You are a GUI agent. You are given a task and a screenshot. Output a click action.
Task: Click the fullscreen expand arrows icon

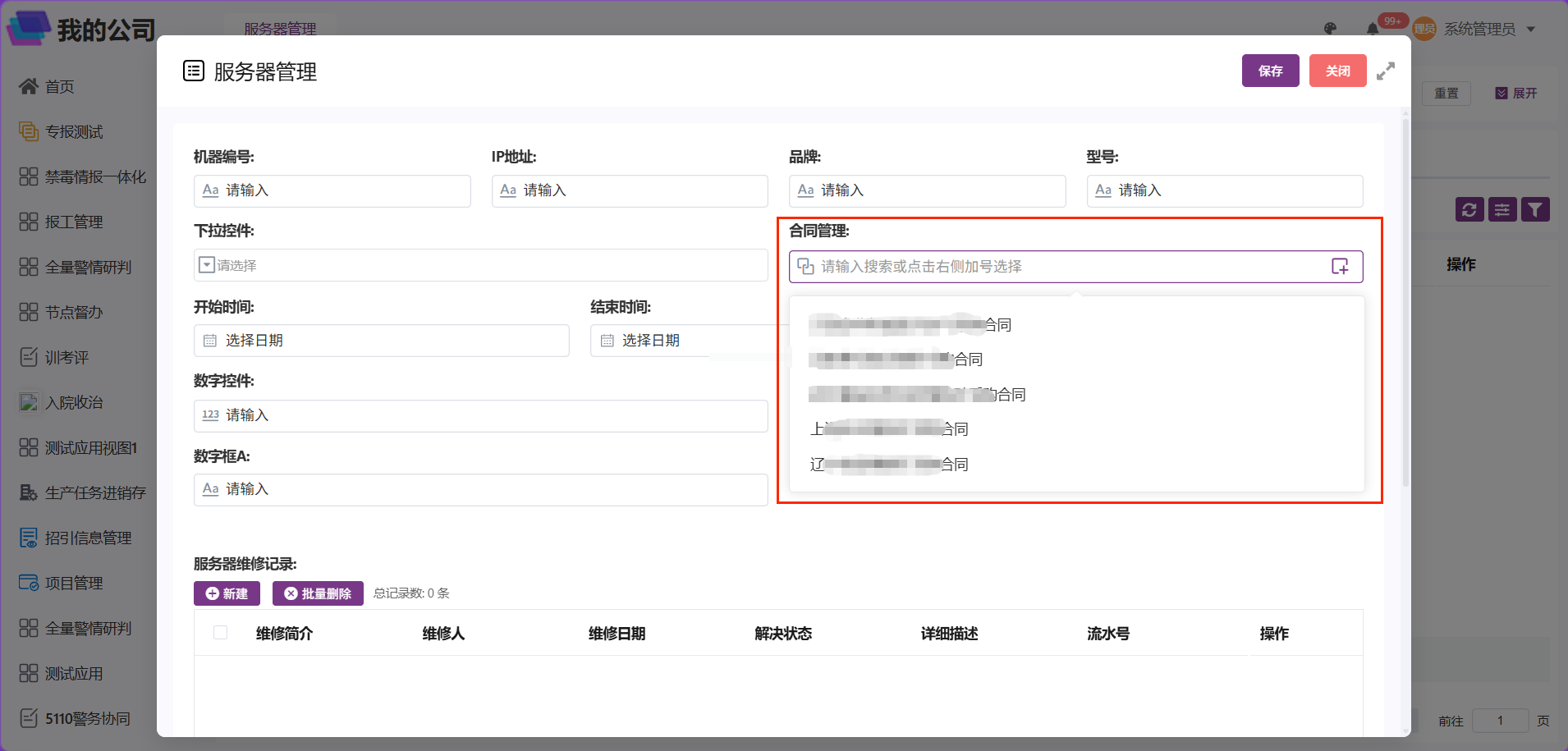point(1386,71)
